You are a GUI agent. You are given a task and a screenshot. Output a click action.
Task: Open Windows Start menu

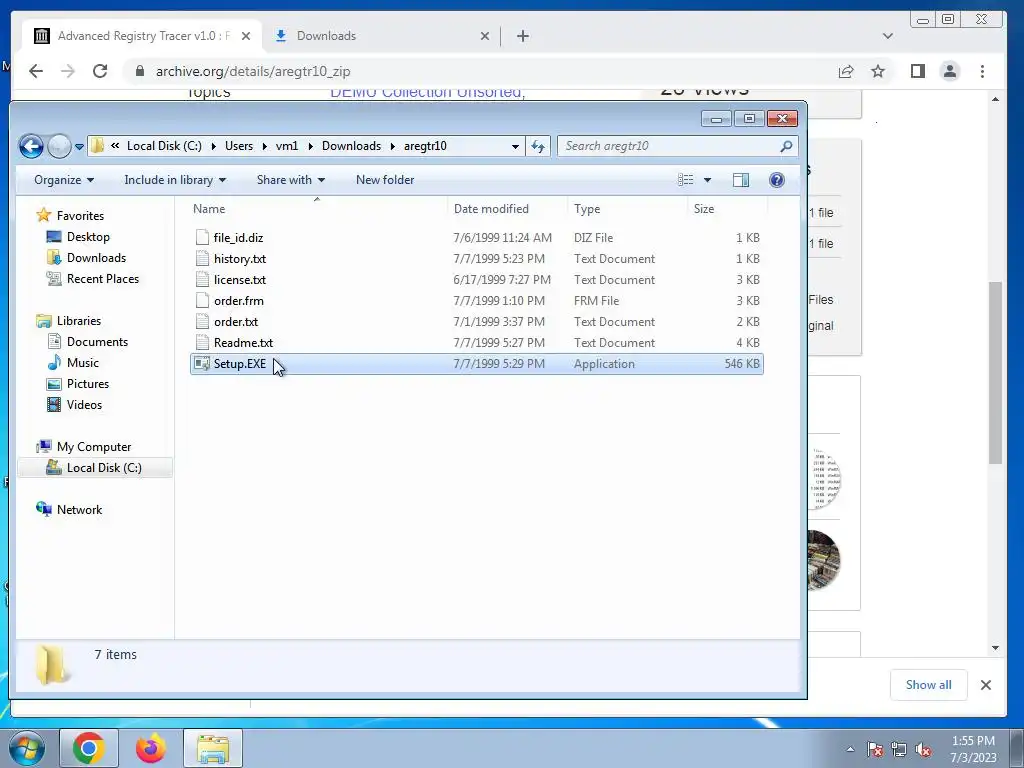[x=26, y=748]
